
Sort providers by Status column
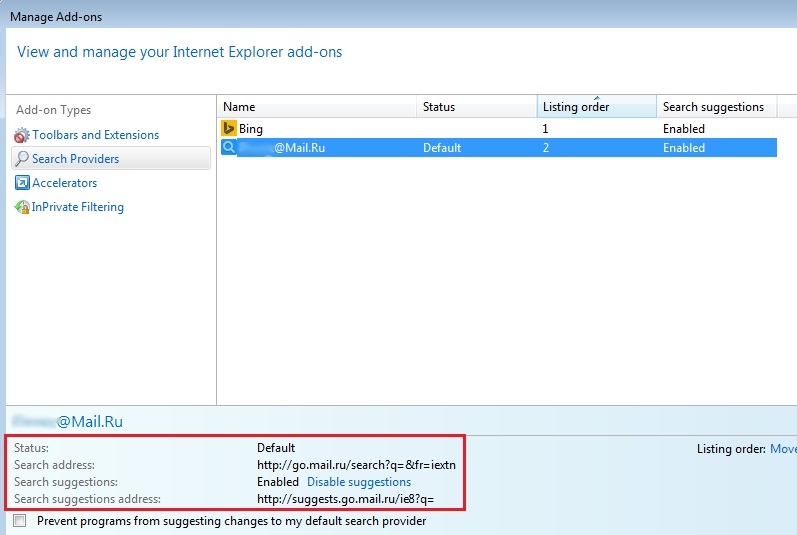click(x=476, y=107)
